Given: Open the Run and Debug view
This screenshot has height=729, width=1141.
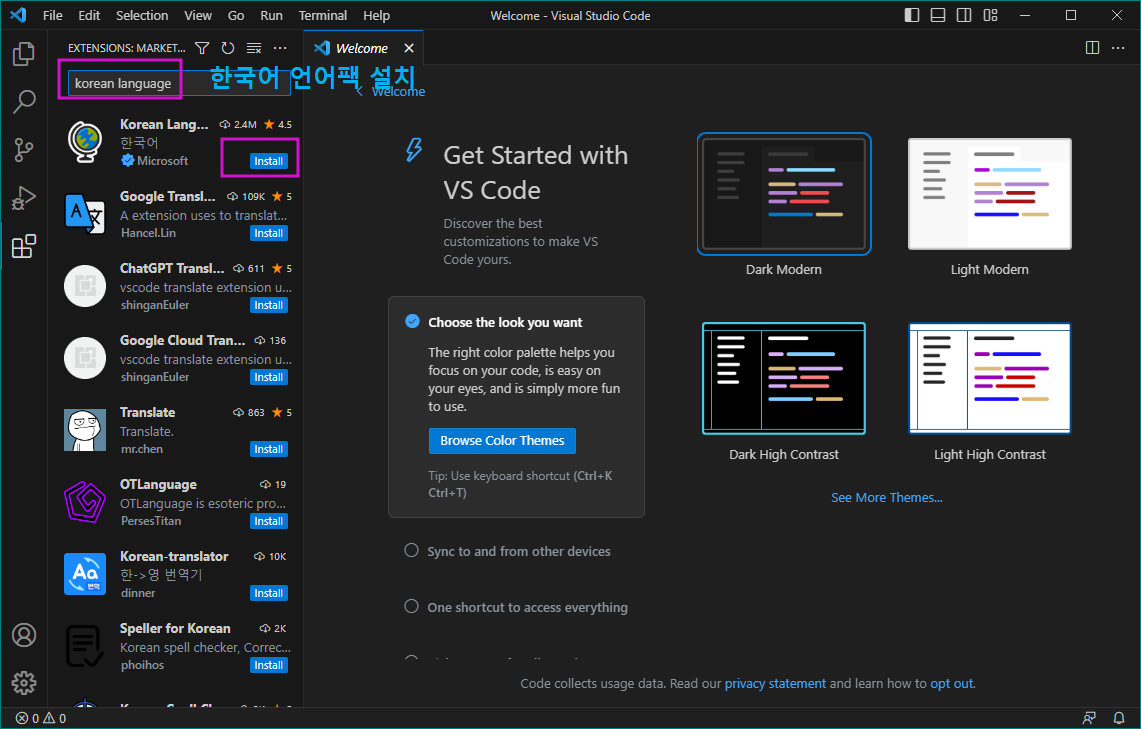Looking at the screenshot, I should (23, 198).
